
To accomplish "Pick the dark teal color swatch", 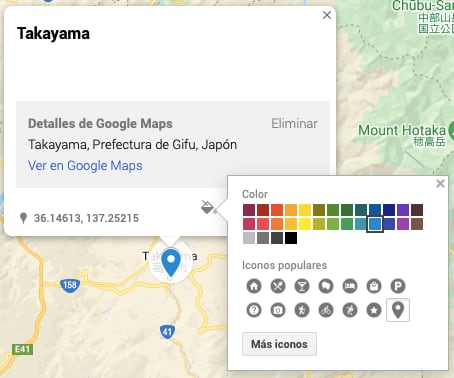I will [361, 210].
